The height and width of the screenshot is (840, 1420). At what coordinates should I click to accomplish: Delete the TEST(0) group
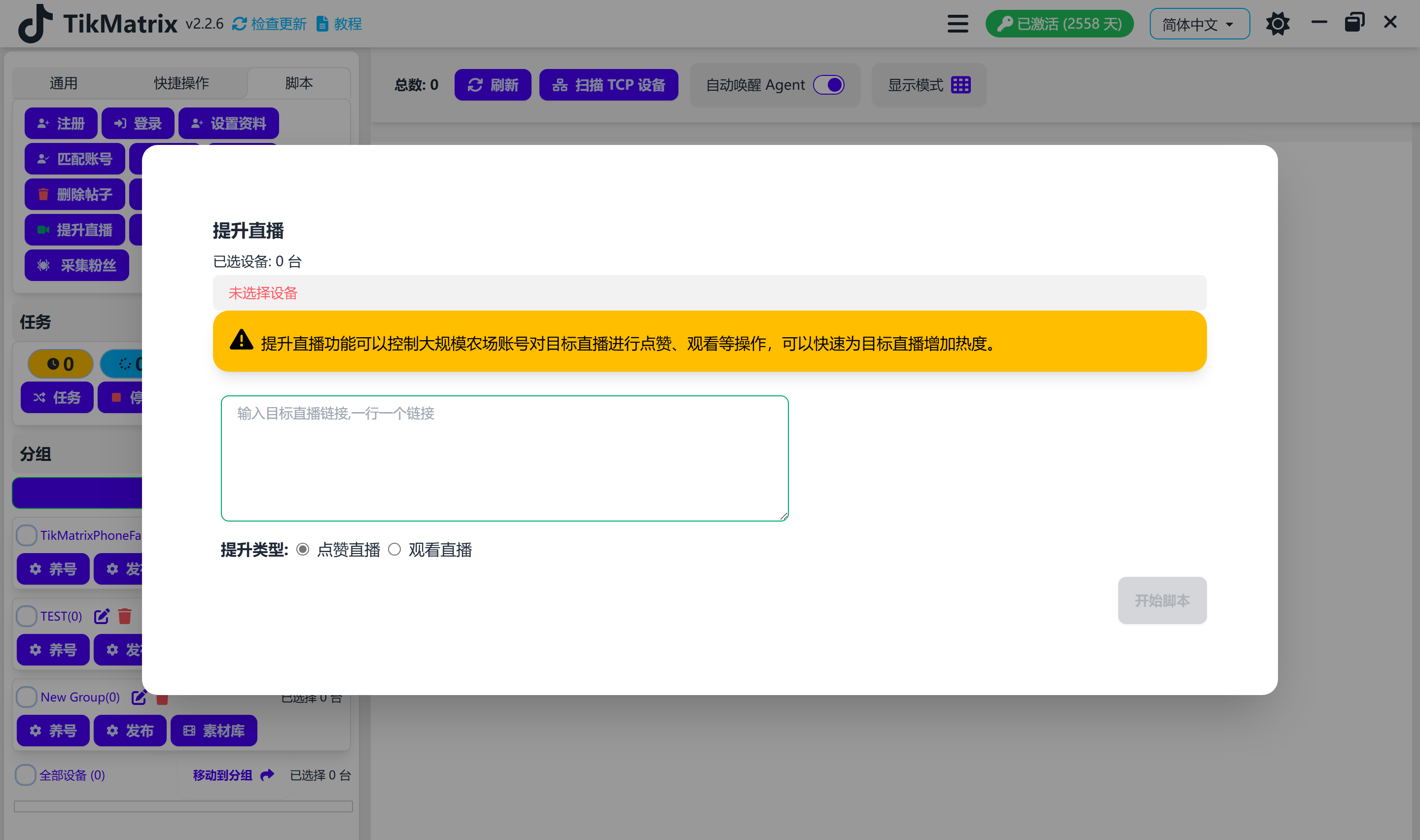coord(125,616)
